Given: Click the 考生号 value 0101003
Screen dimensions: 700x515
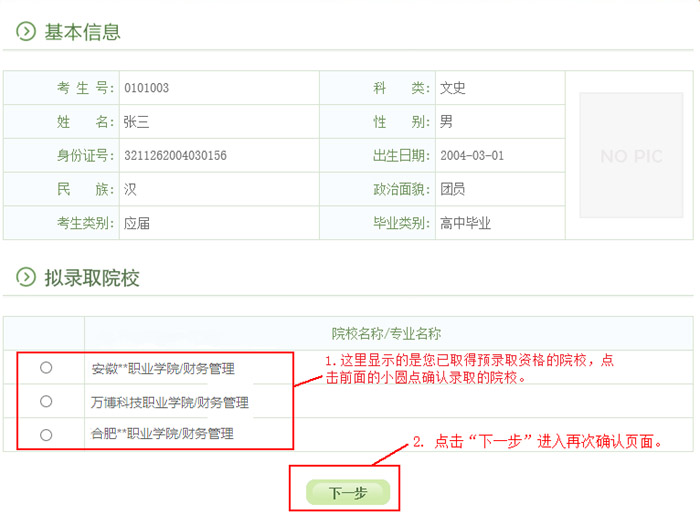Looking at the screenshot, I should coord(146,88).
